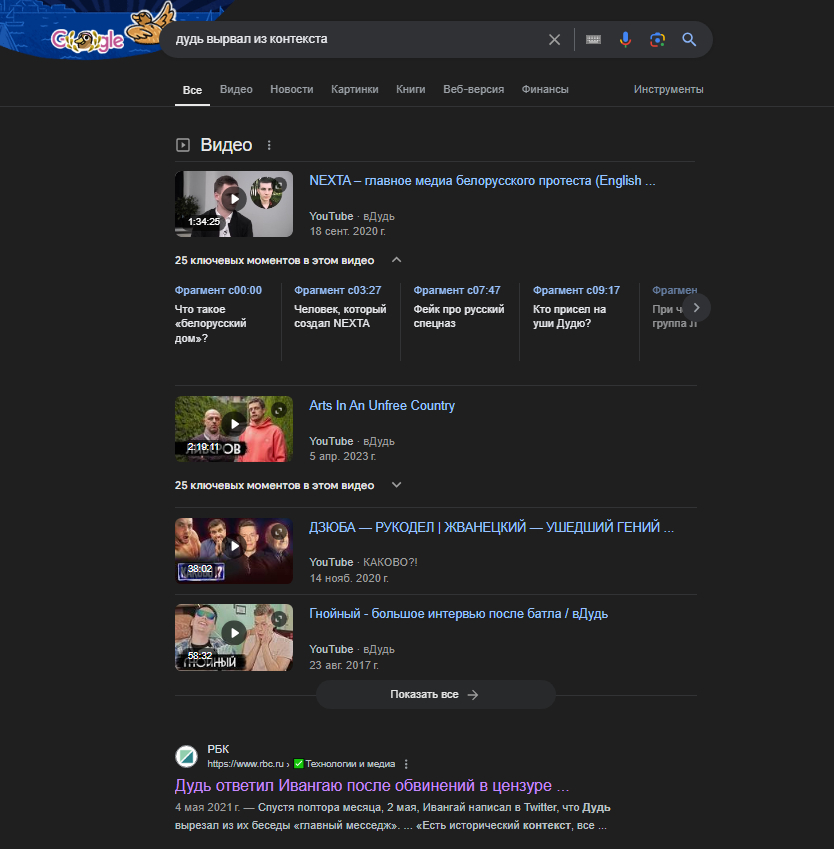834x849 pixels.
Task: Open Инструменты search tools dropdown
Action: [x=668, y=89]
